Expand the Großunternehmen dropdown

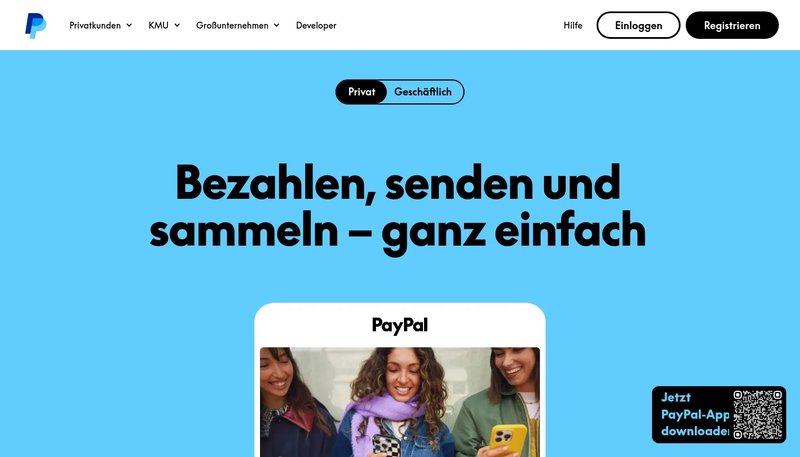click(x=238, y=25)
